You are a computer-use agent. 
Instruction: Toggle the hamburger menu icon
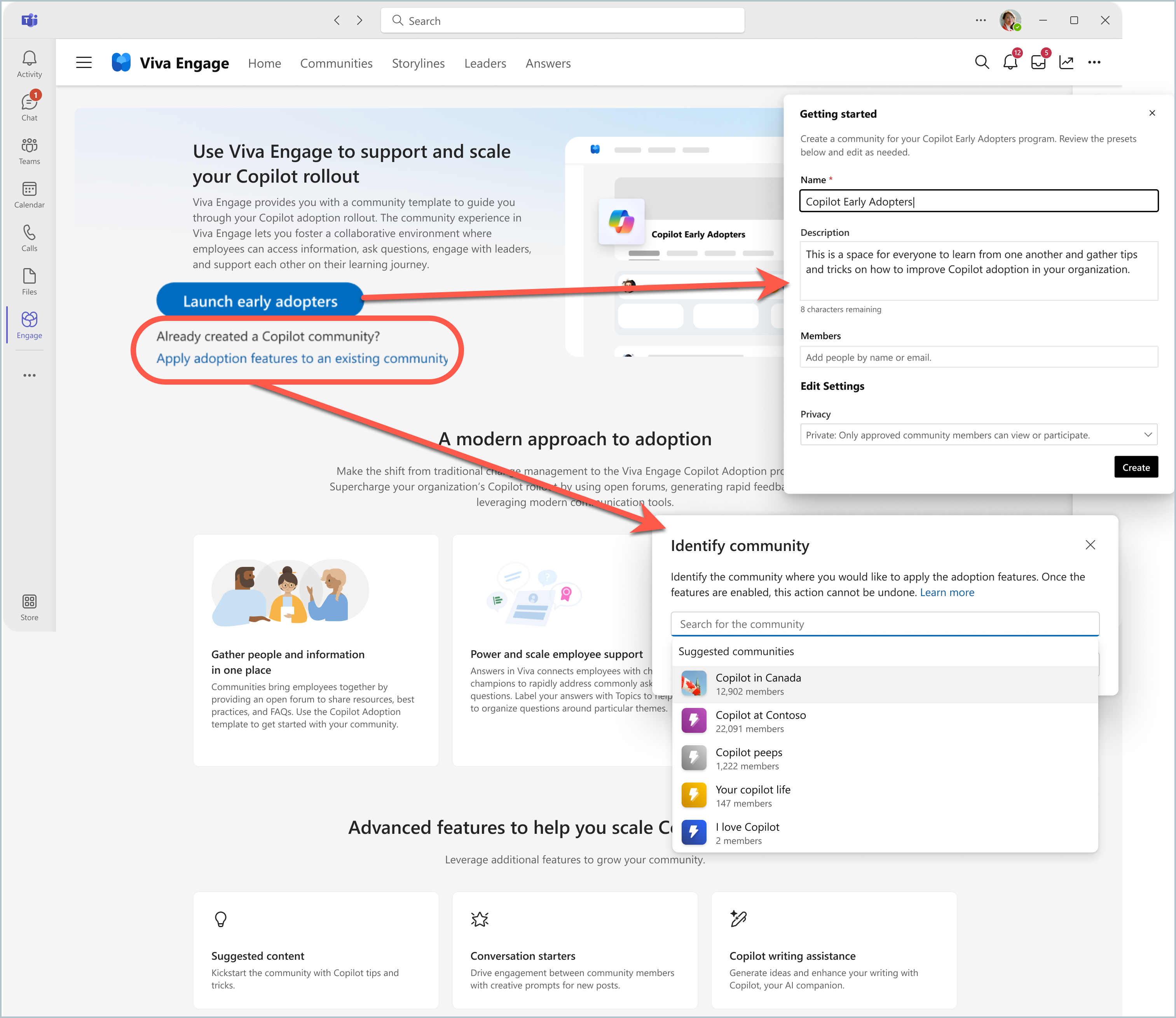click(84, 62)
